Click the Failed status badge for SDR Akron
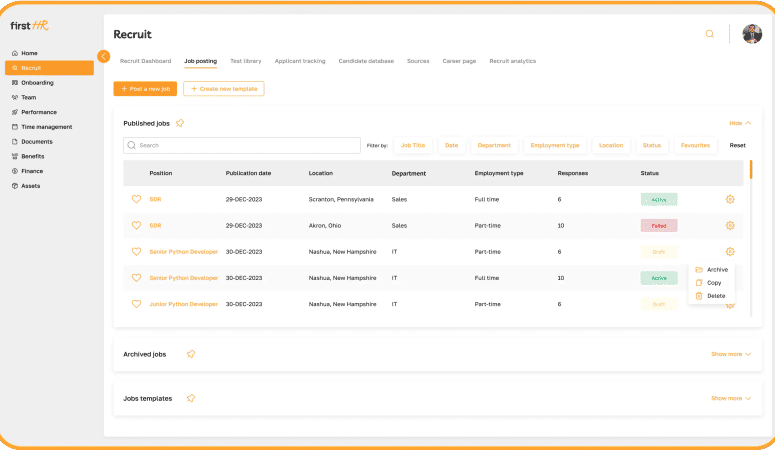 click(659, 225)
